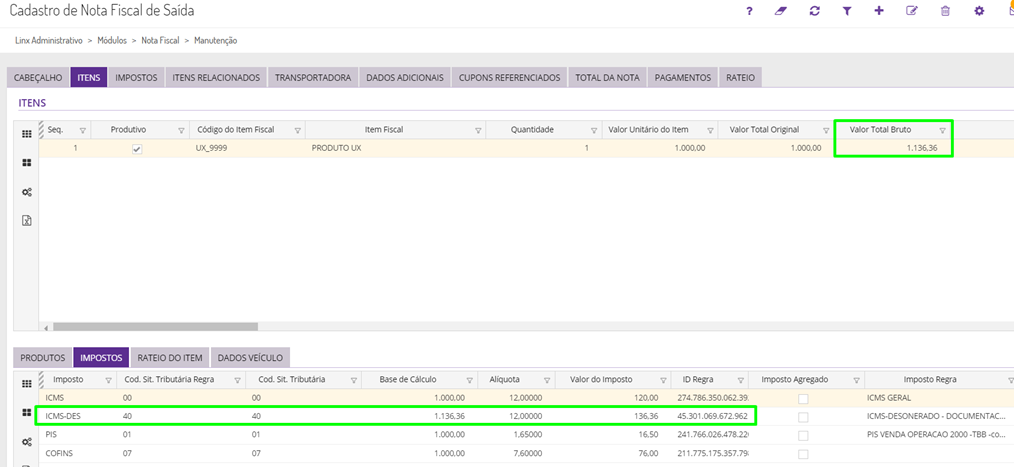Open Valor Unitário do Item column filter
The width and height of the screenshot is (1014, 467).
(710, 131)
